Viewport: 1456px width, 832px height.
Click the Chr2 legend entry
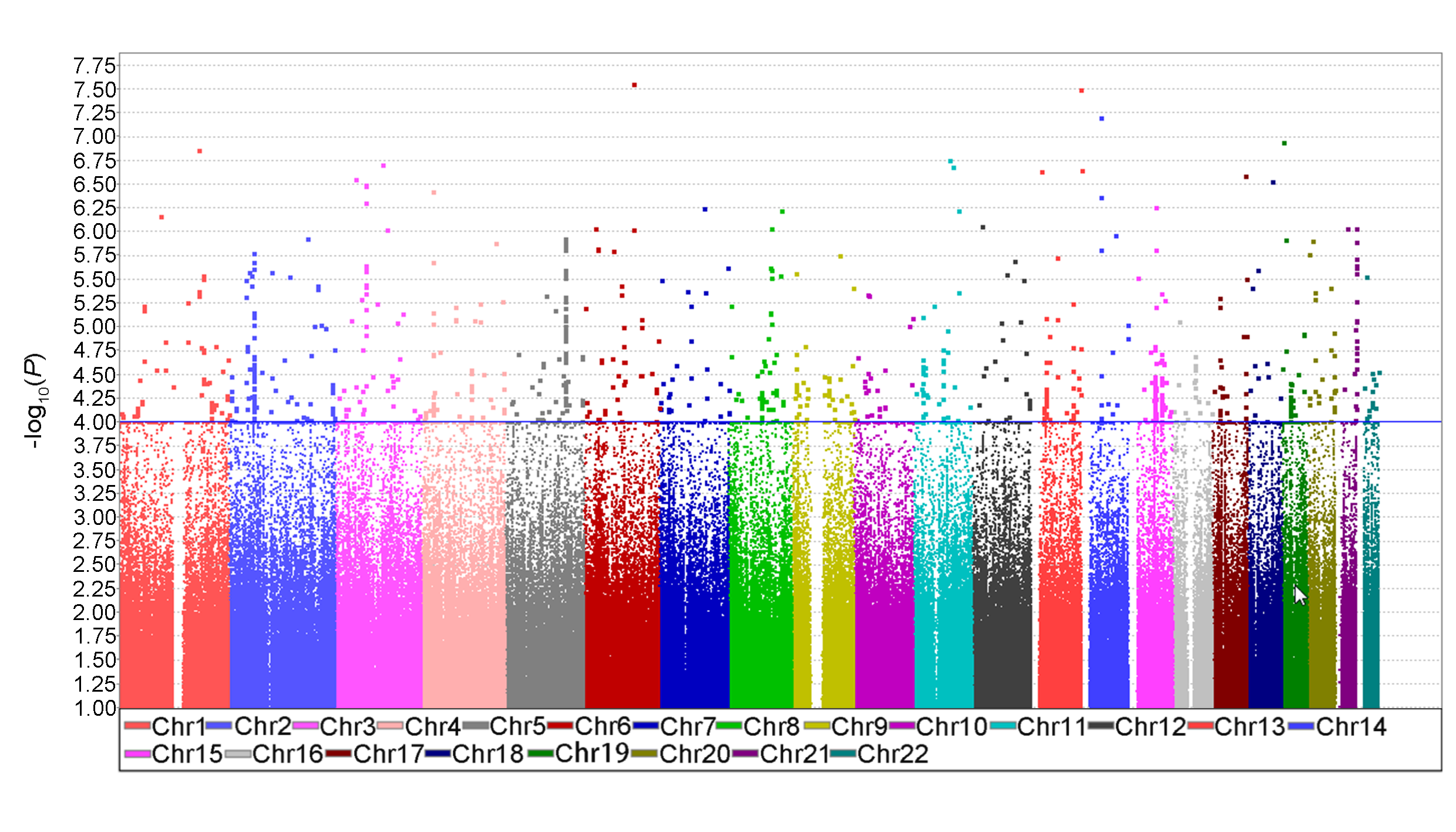(263, 727)
